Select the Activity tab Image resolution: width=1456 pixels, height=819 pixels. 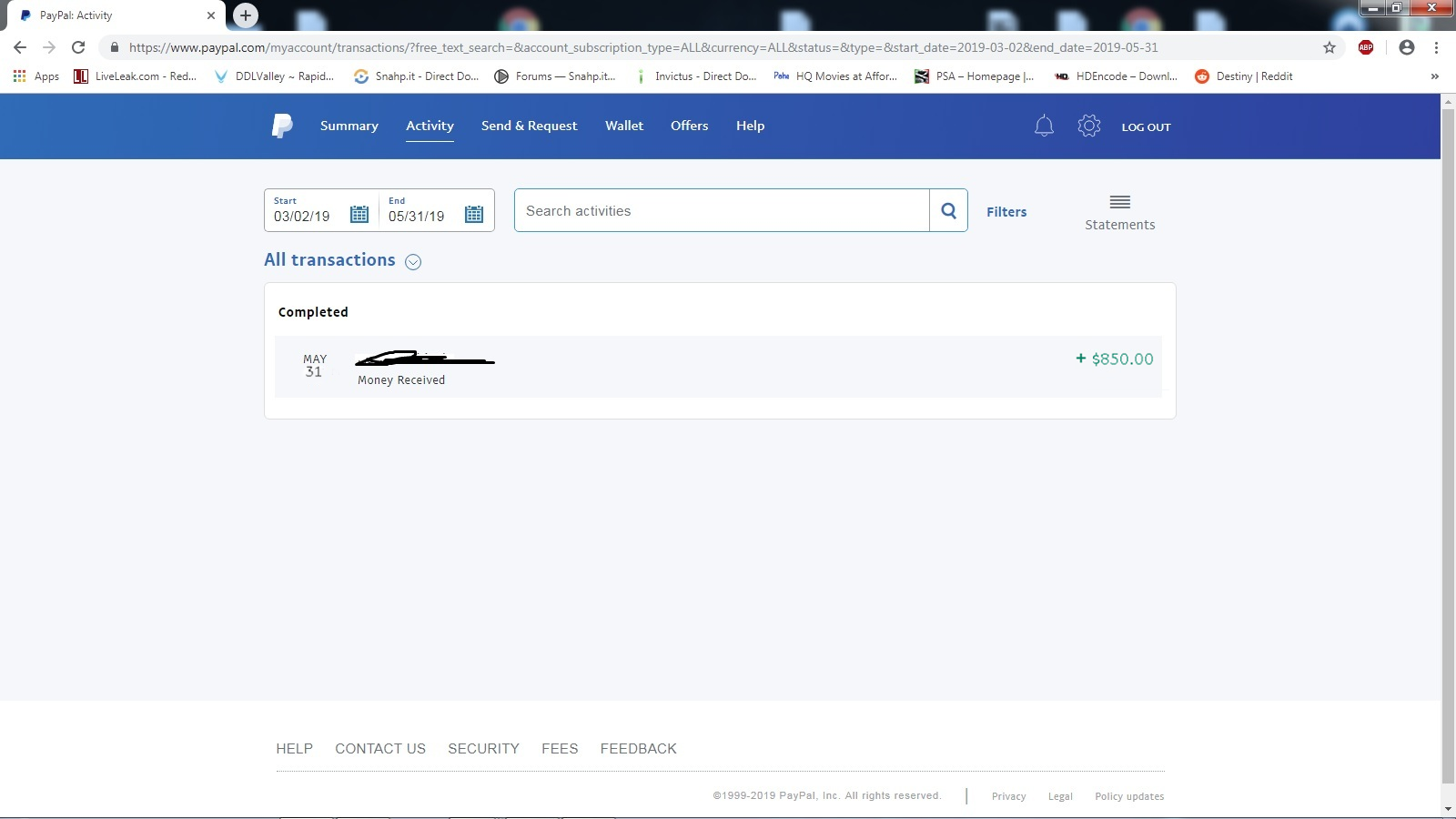tap(430, 126)
